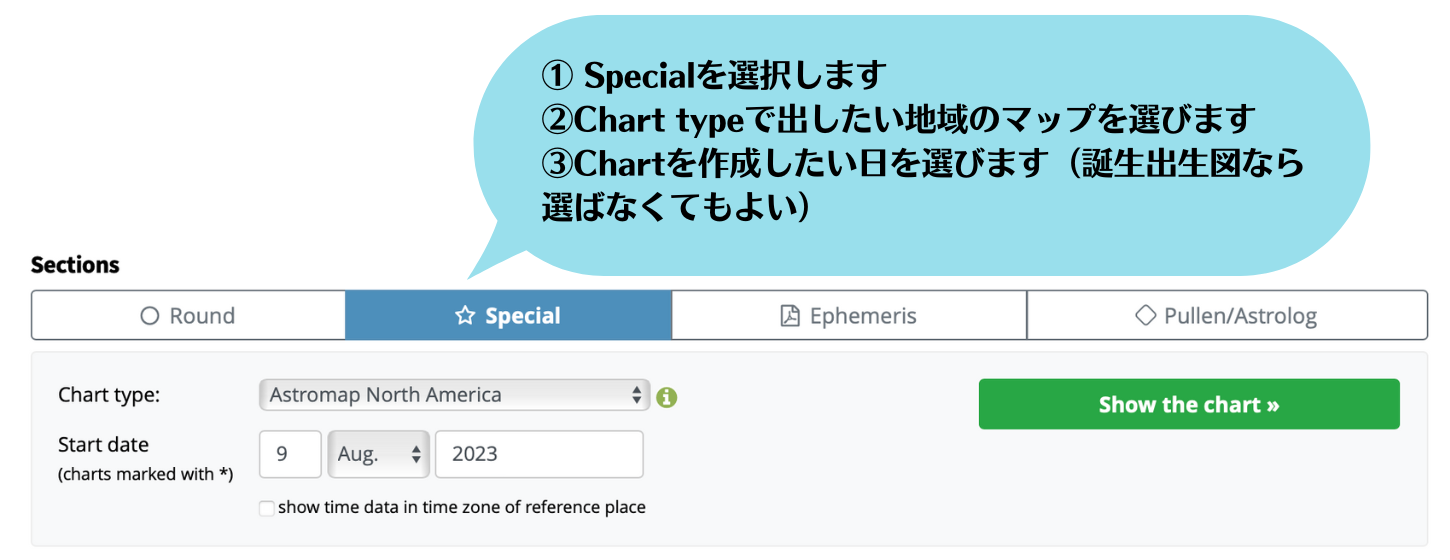Viewport: 1450px width, 560px height.
Task: Click the Chart type label
Action: pyautogui.click(x=109, y=395)
